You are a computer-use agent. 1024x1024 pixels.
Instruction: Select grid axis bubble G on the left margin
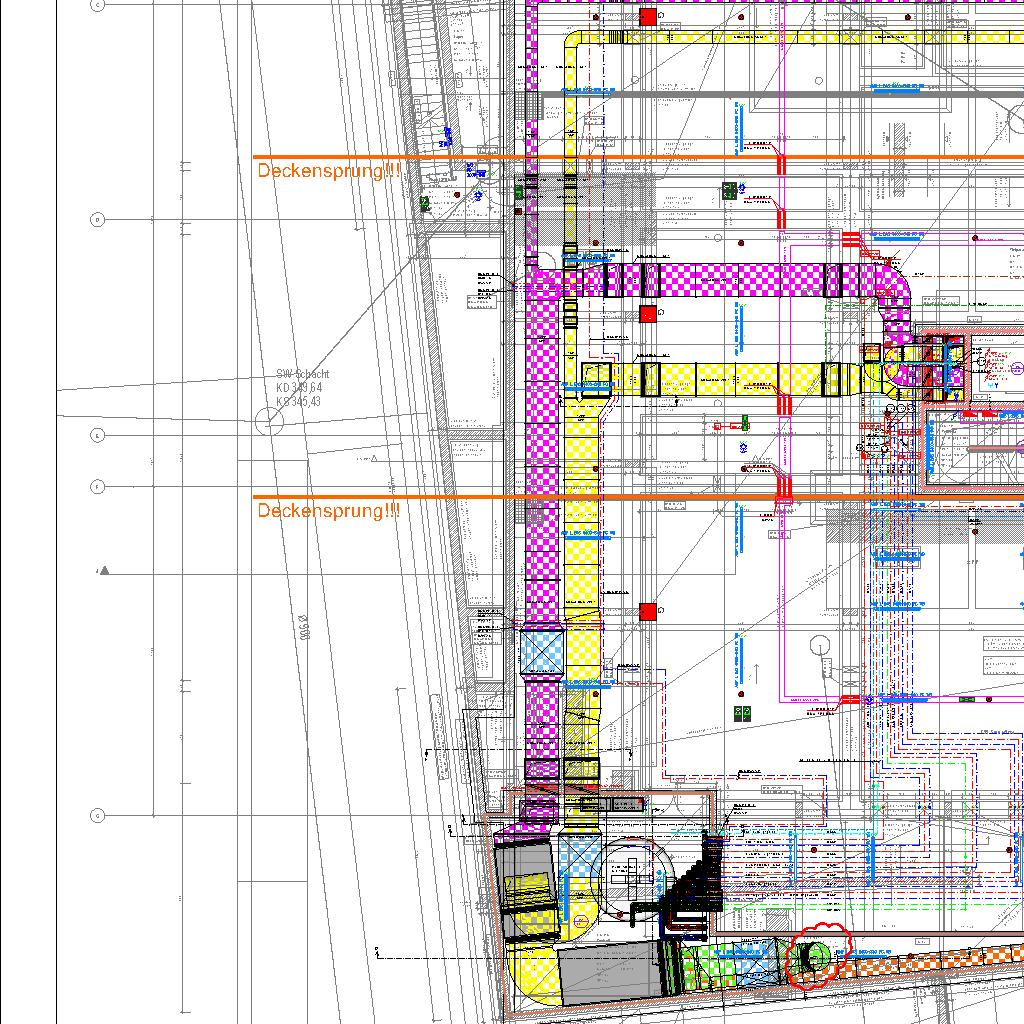(x=98, y=815)
